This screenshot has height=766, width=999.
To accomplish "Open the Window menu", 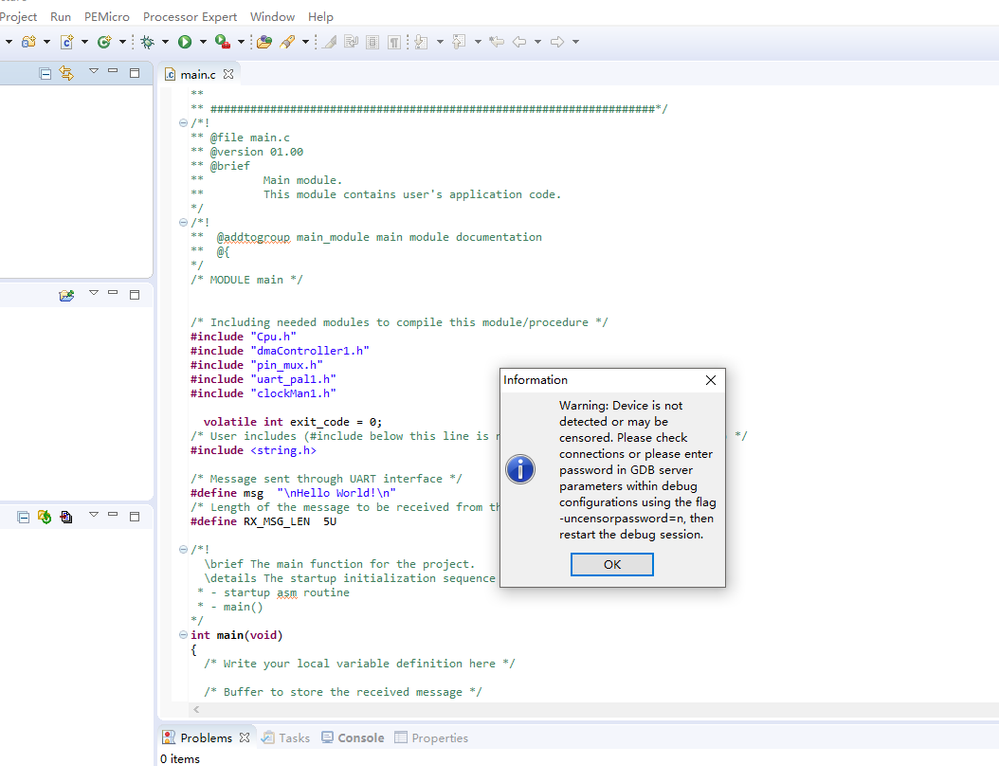I will coord(273,17).
